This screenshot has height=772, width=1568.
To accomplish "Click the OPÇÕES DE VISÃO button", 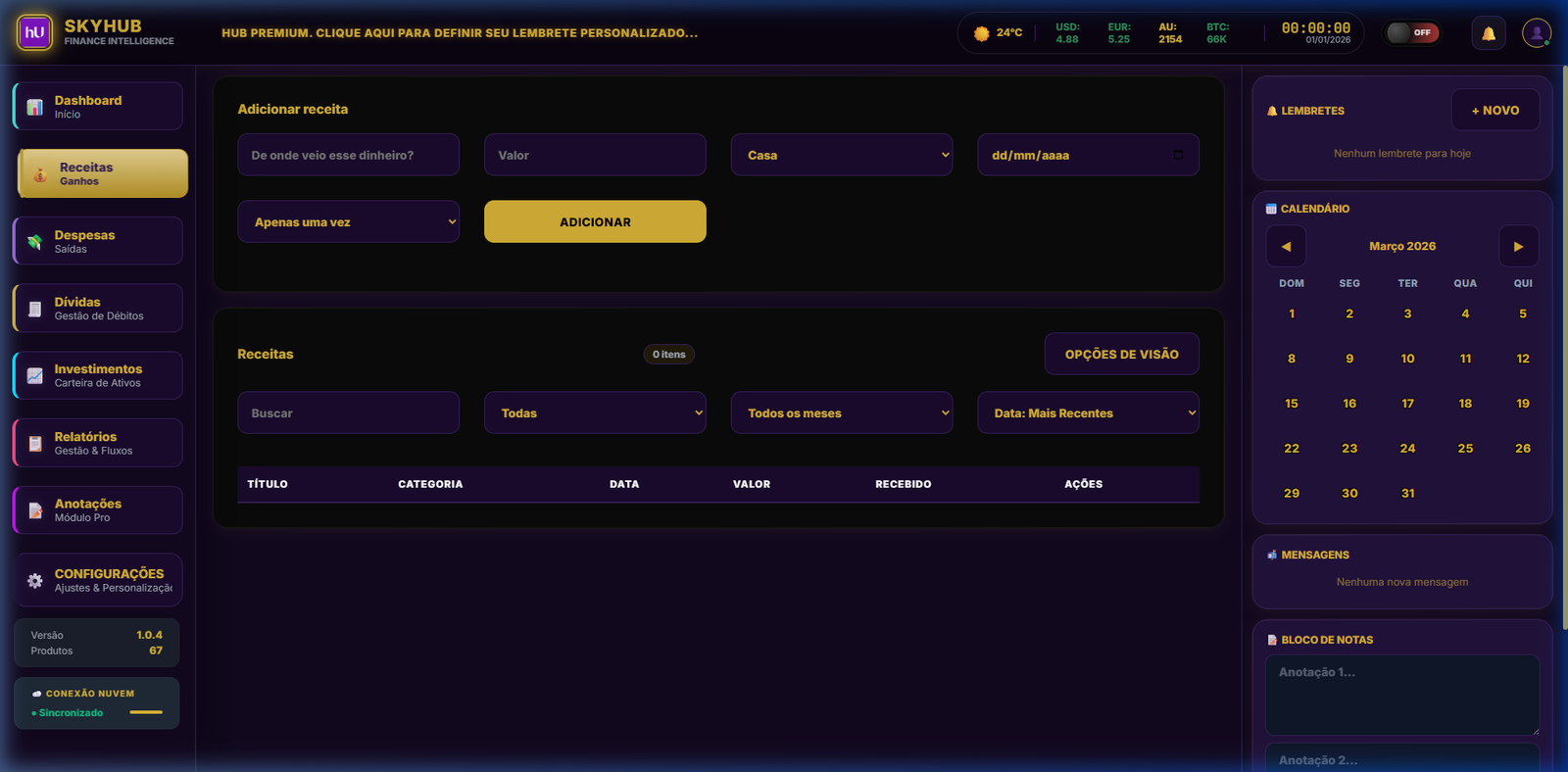I will point(1121,355).
